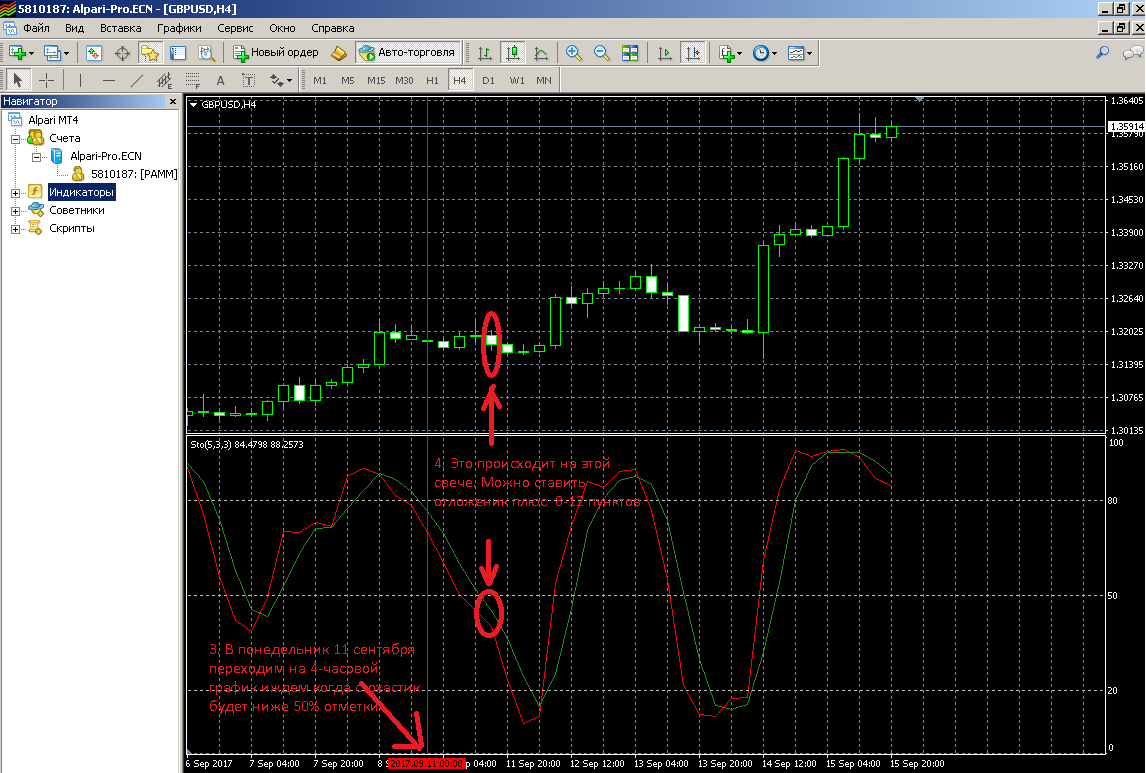Open the Strategy Tester icon
Screen dimensions: 1146x773
207,53
